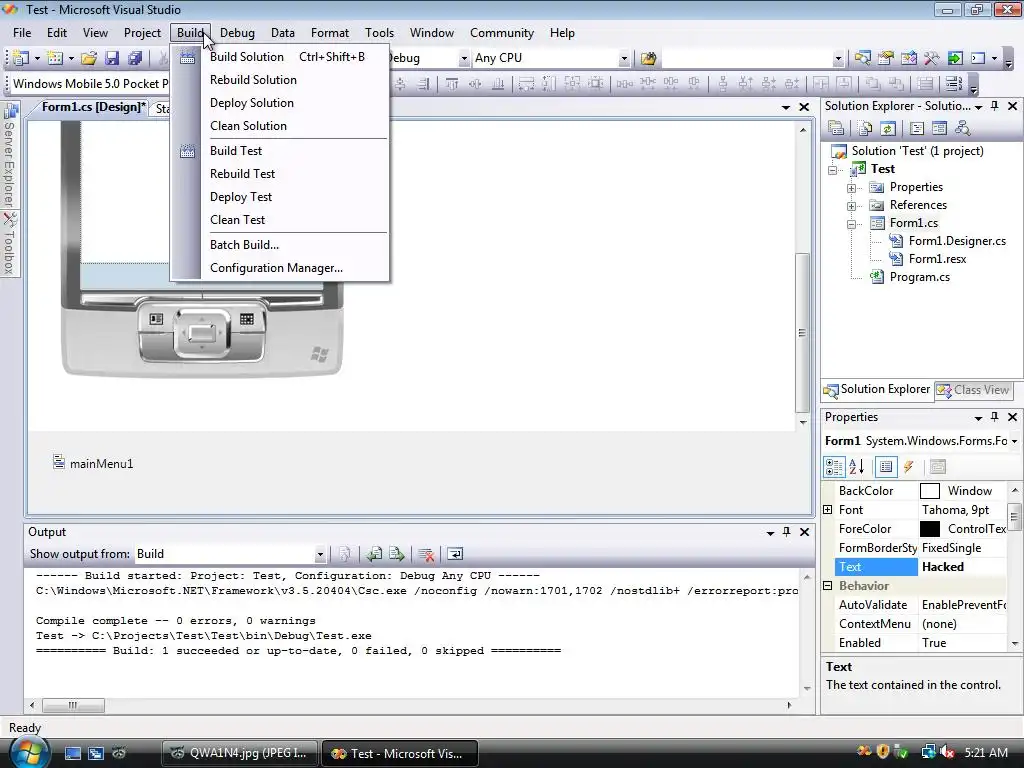Choose Deploy Solution menu item
The width and height of the screenshot is (1024, 768).
point(279,103)
